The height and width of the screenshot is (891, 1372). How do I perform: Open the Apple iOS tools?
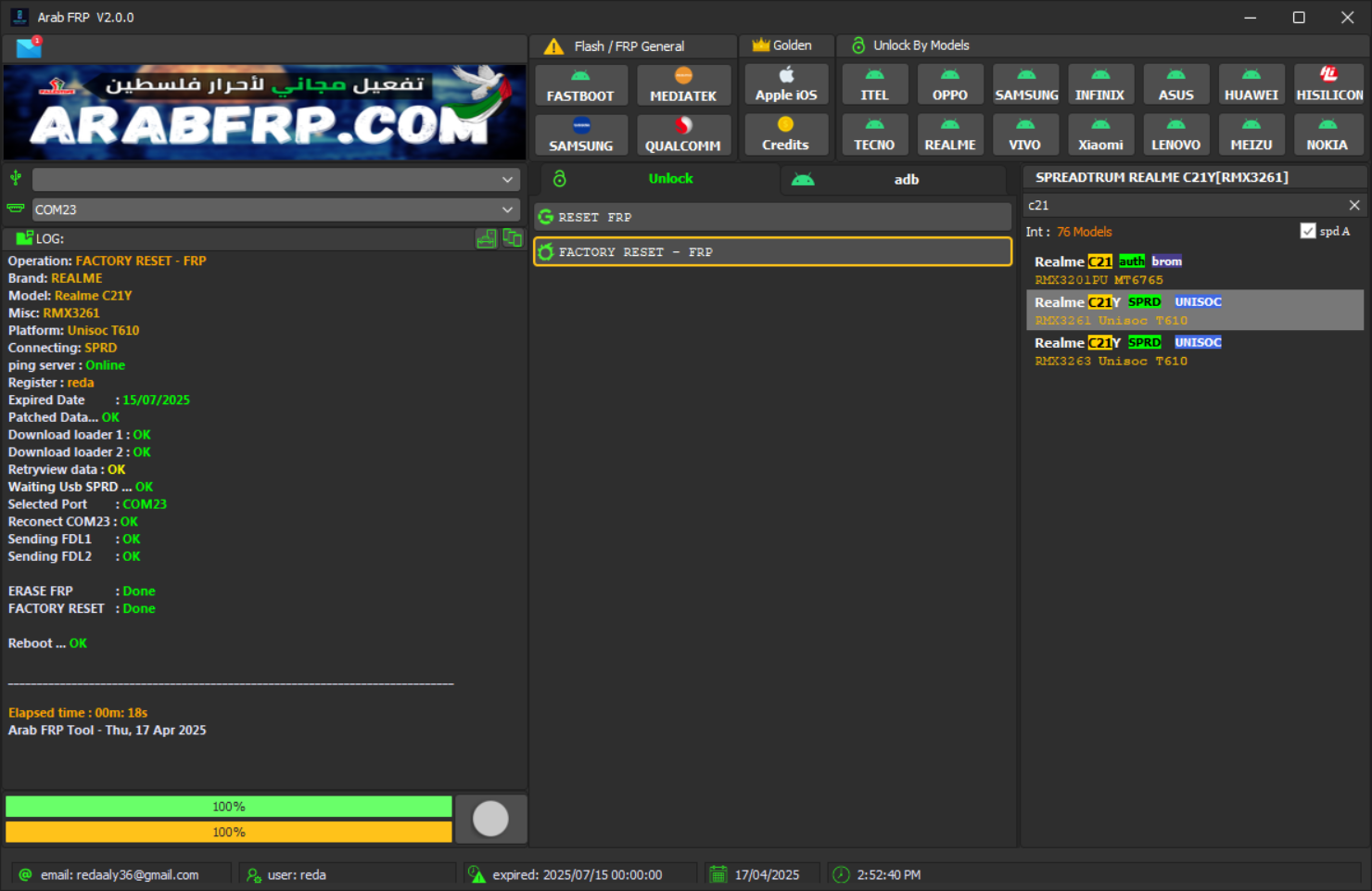(786, 84)
